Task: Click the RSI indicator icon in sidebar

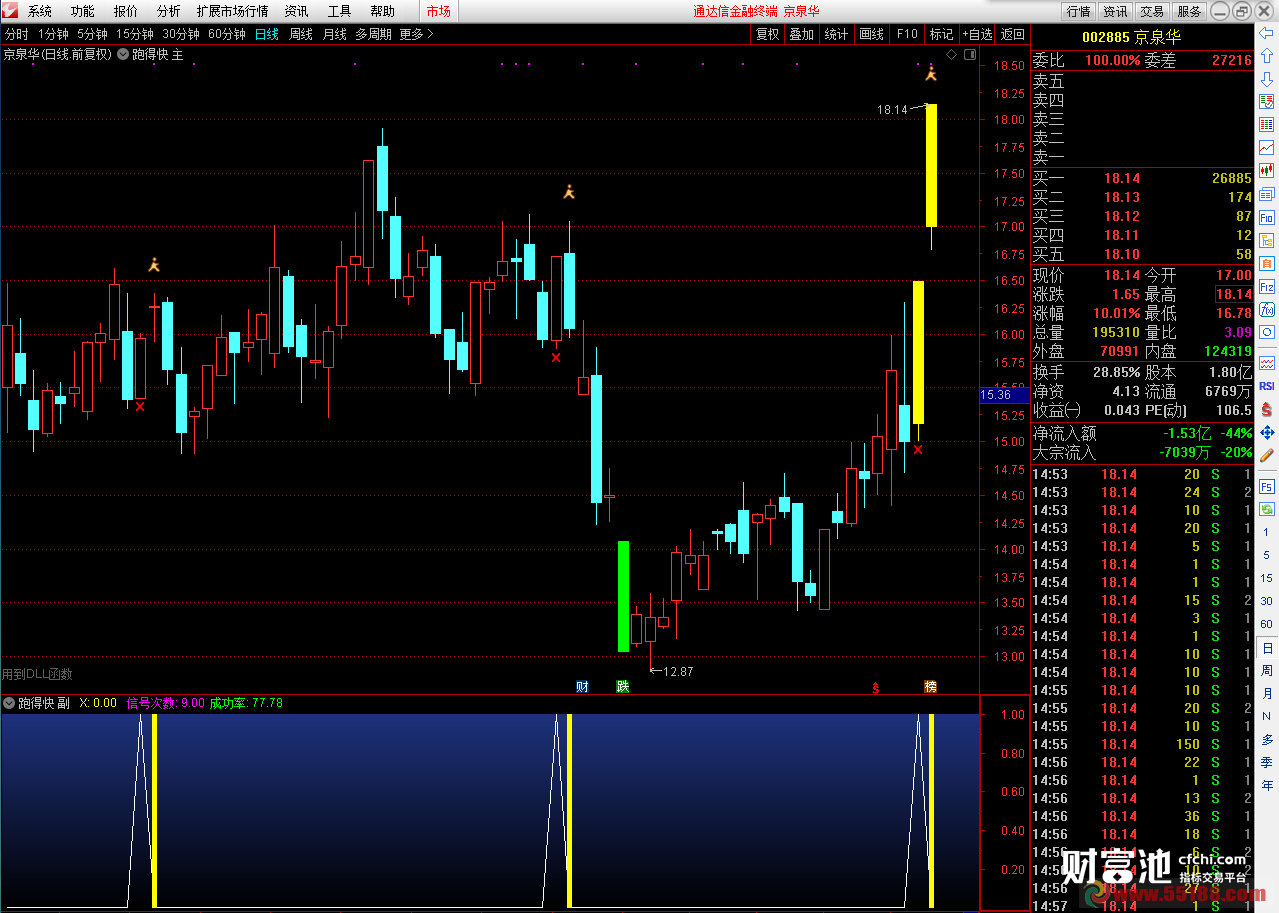Action: point(1266,385)
